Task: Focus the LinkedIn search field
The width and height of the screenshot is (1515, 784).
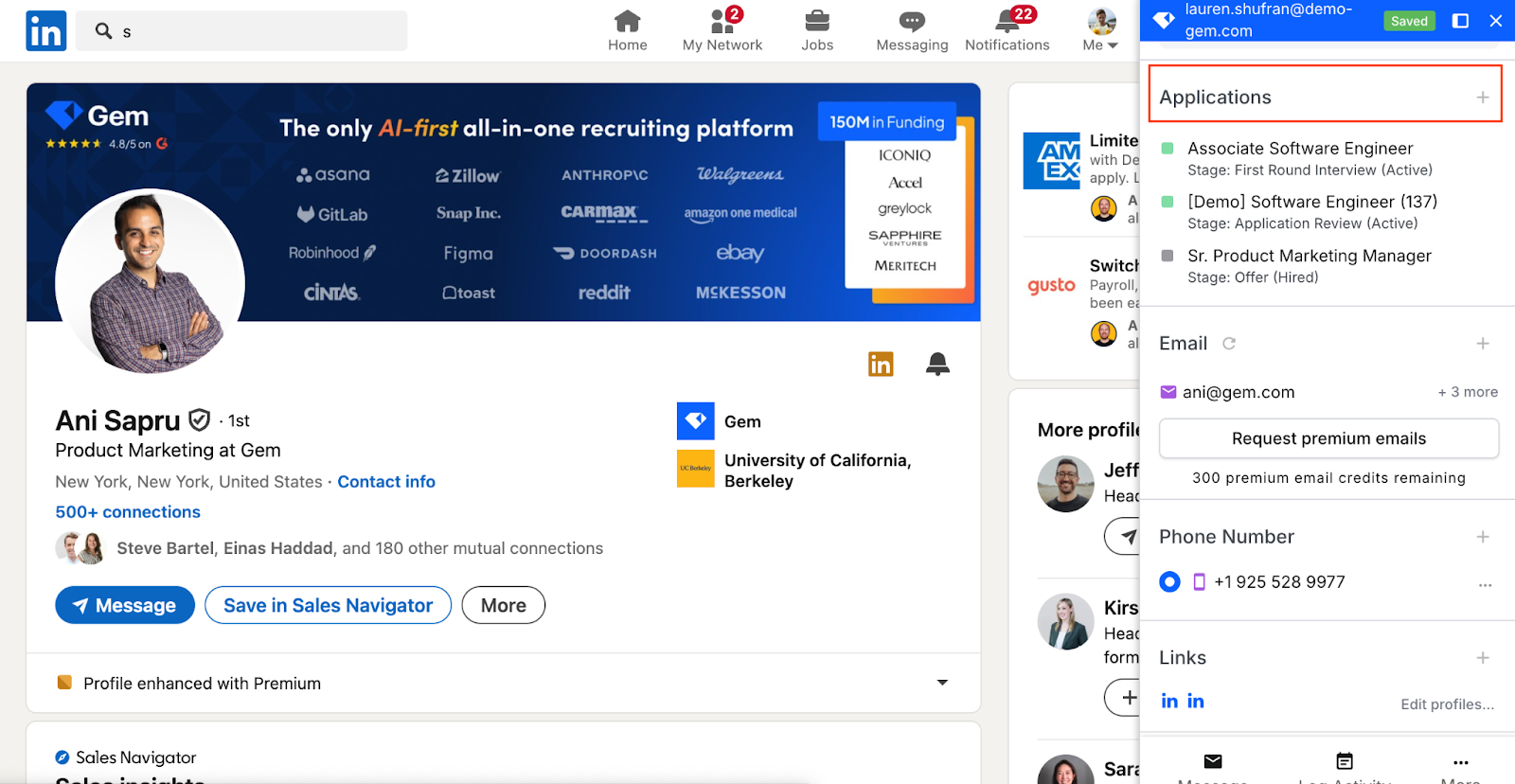Action: coord(241,31)
